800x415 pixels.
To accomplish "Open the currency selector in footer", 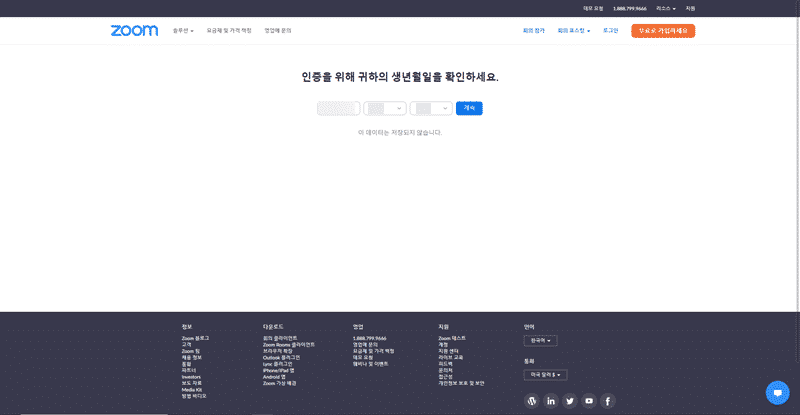I will [x=545, y=375].
